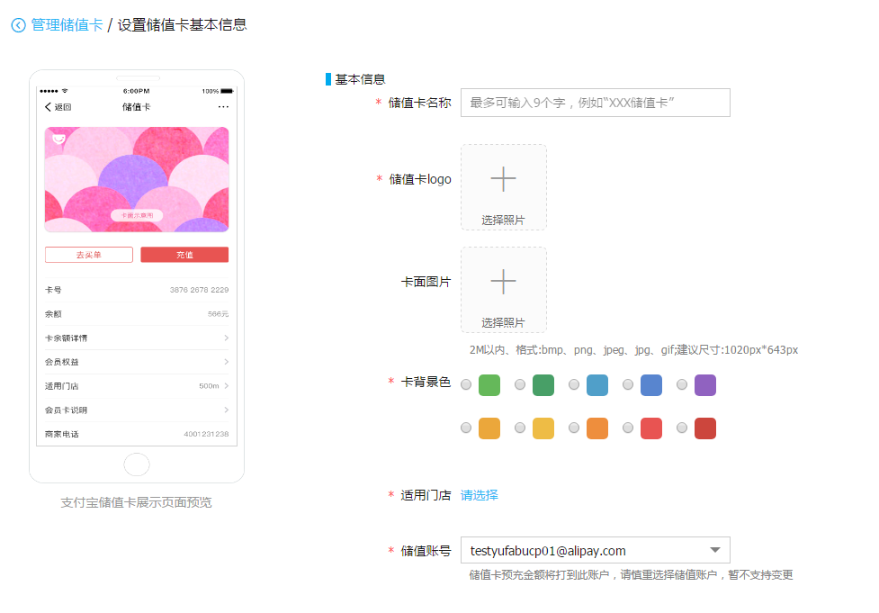The image size is (879, 613).
Task: Select purple background radio button
Action: [x=682, y=385]
